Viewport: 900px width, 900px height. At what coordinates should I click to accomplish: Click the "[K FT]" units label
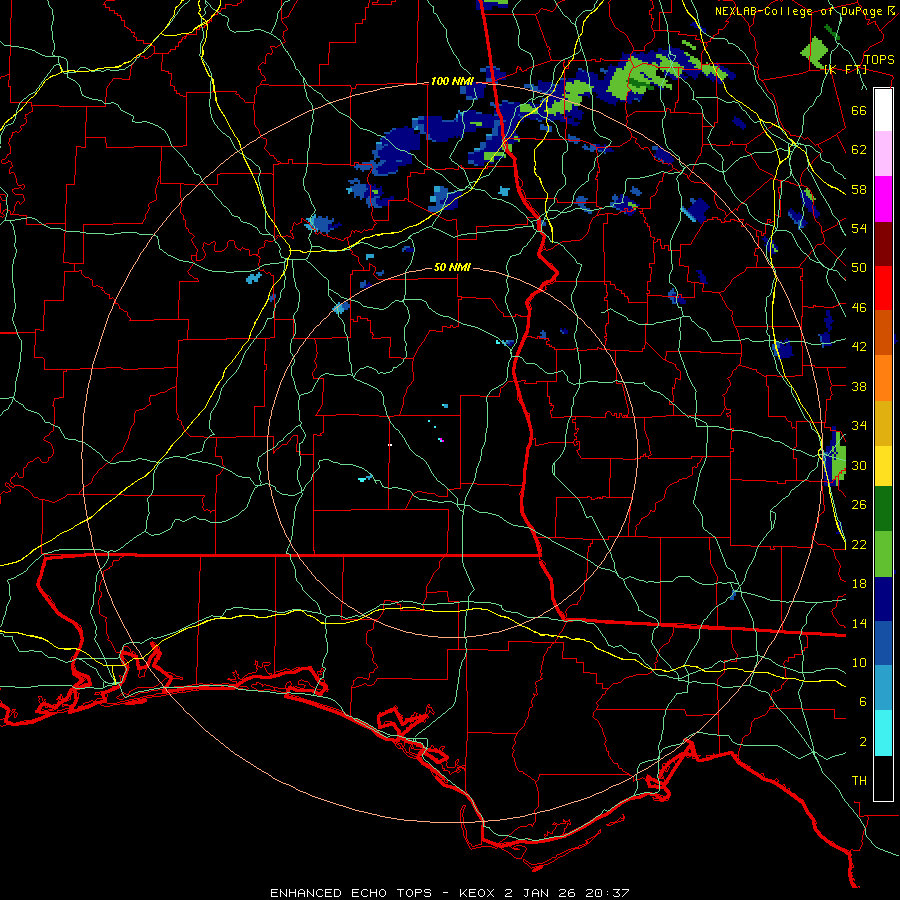click(x=845, y=69)
